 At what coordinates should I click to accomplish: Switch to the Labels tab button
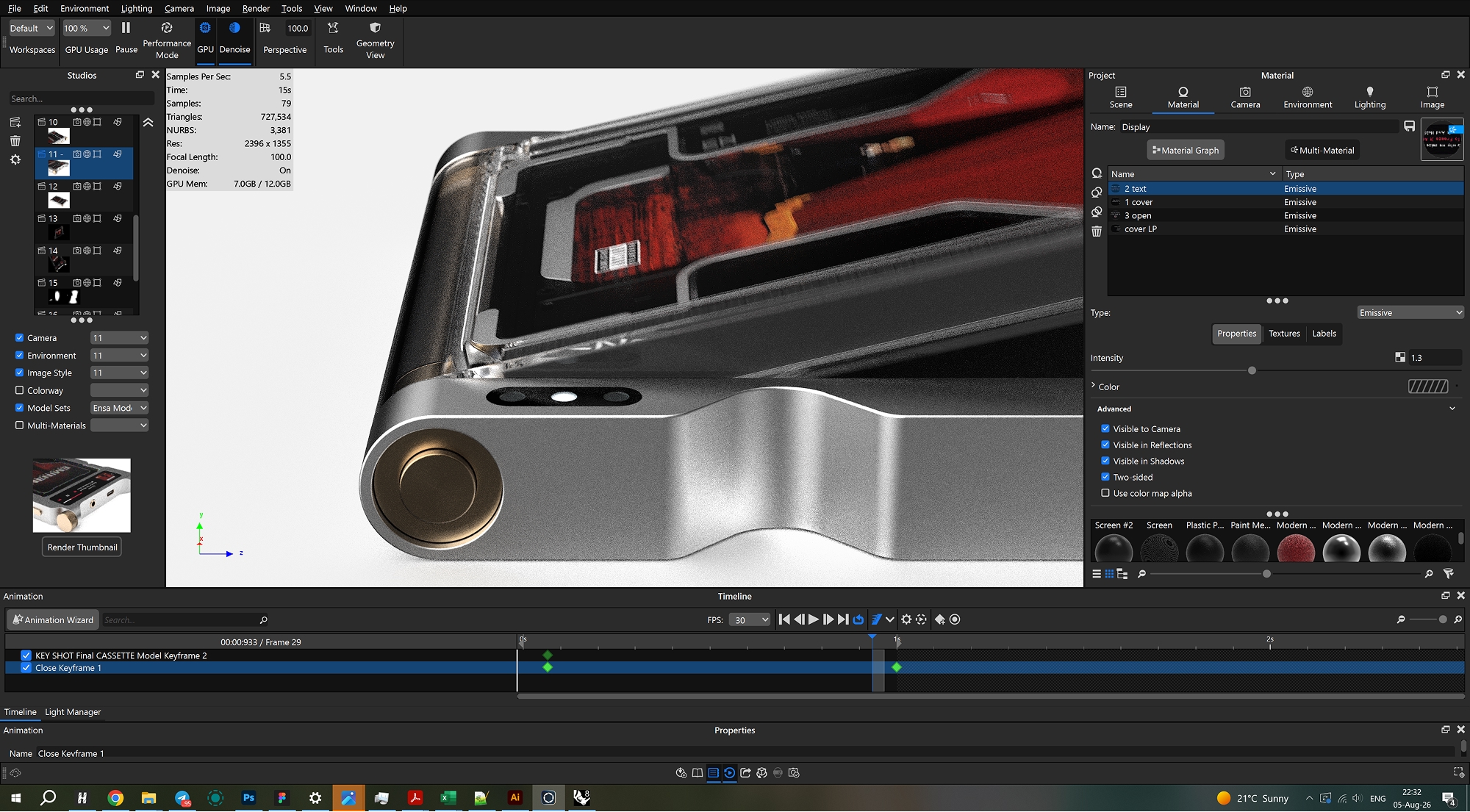(x=1324, y=334)
